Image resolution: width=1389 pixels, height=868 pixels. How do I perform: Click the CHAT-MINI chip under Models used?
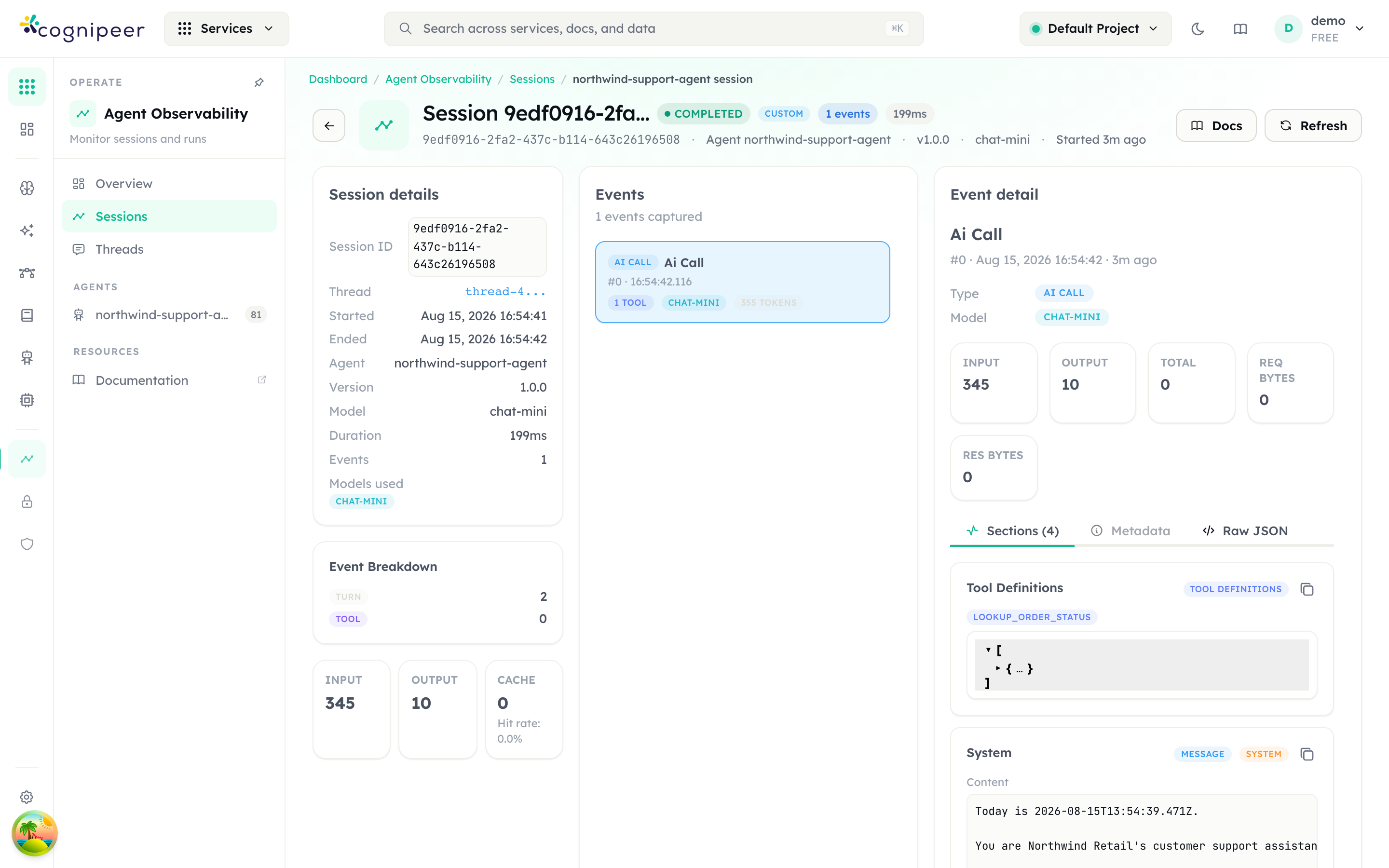(362, 501)
